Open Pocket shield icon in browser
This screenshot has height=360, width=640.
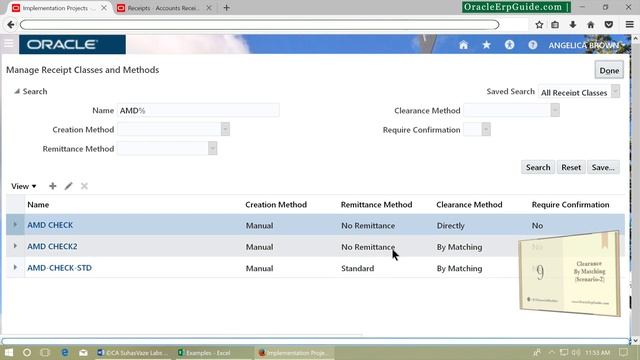pos(609,24)
